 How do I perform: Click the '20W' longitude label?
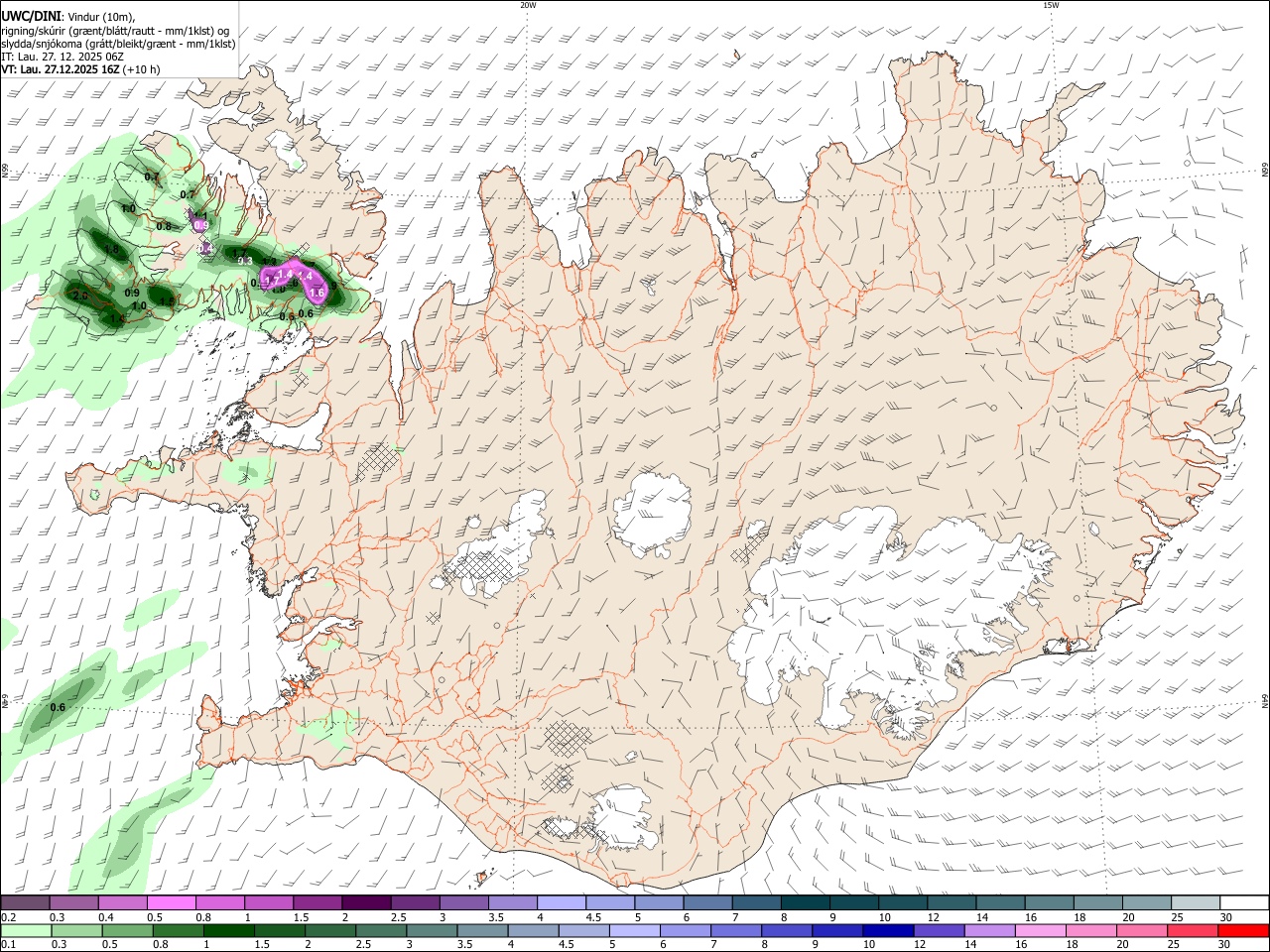[x=528, y=5]
